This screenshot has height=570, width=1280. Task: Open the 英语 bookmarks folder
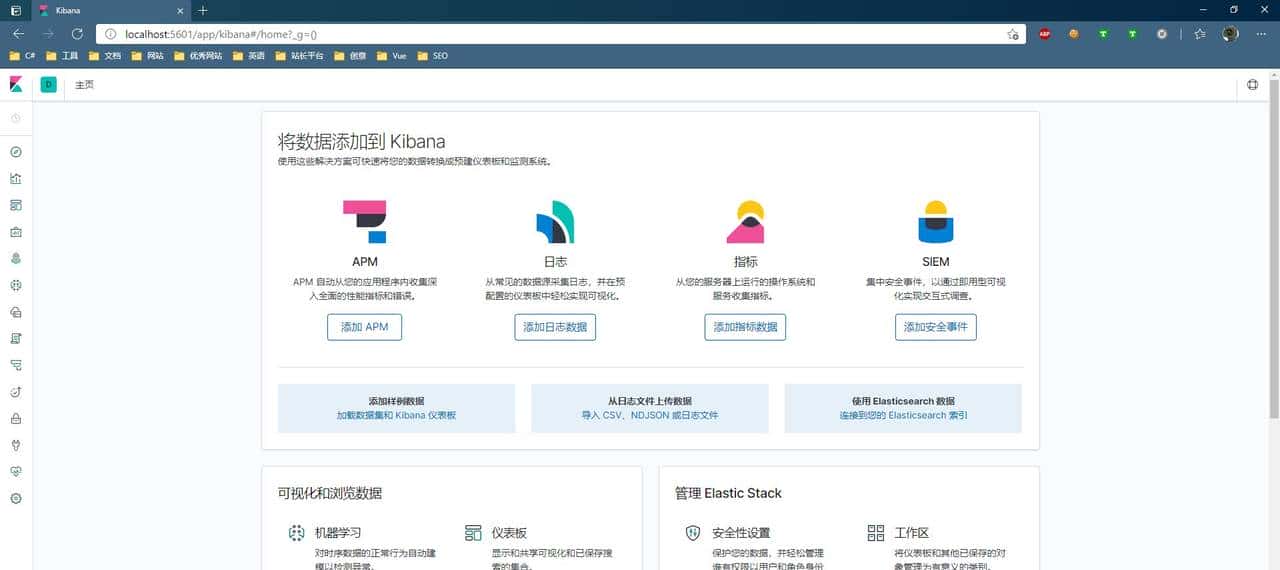[x=249, y=56]
